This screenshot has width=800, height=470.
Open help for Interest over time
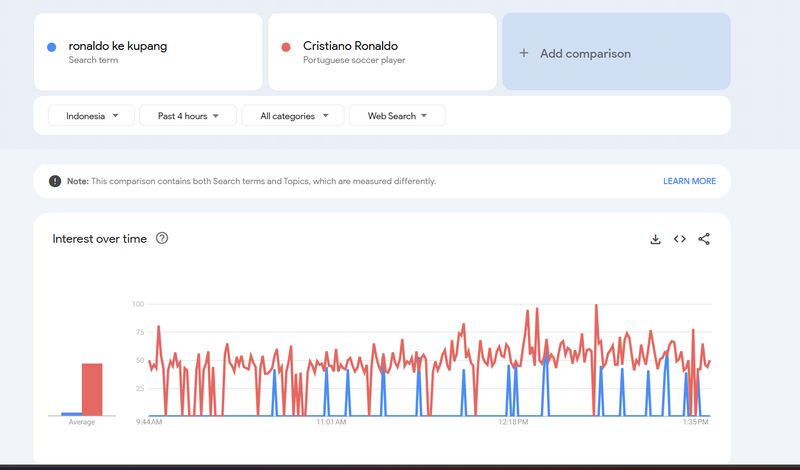tap(162, 238)
